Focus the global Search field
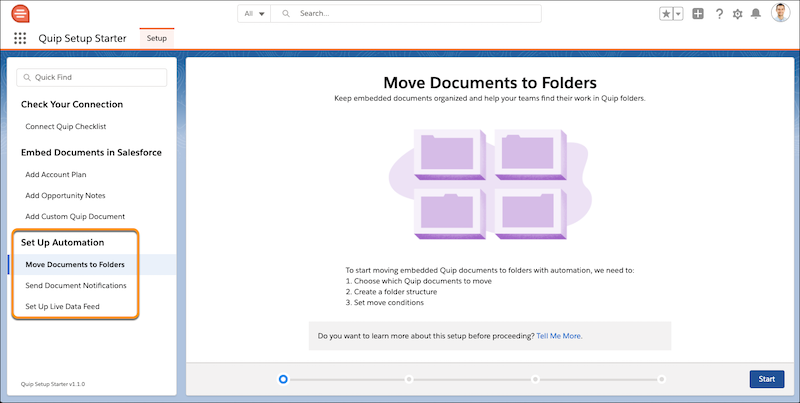The image size is (800, 403). pyautogui.click(x=406, y=14)
